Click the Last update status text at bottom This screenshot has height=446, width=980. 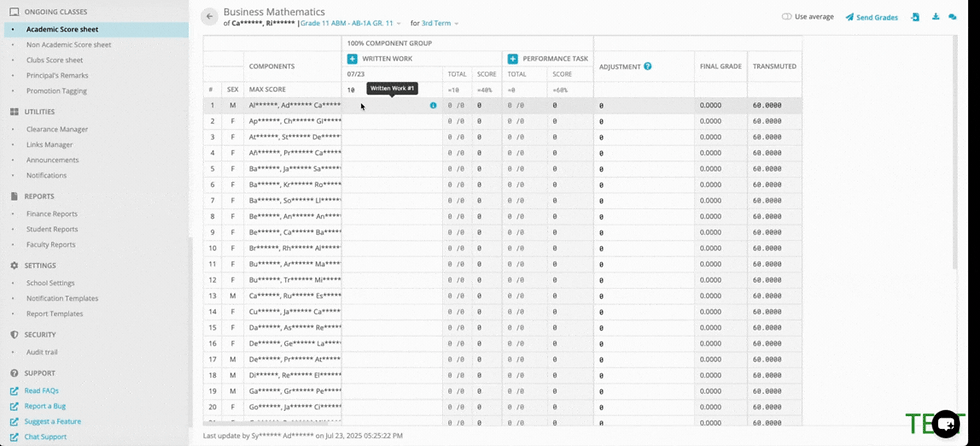302,435
